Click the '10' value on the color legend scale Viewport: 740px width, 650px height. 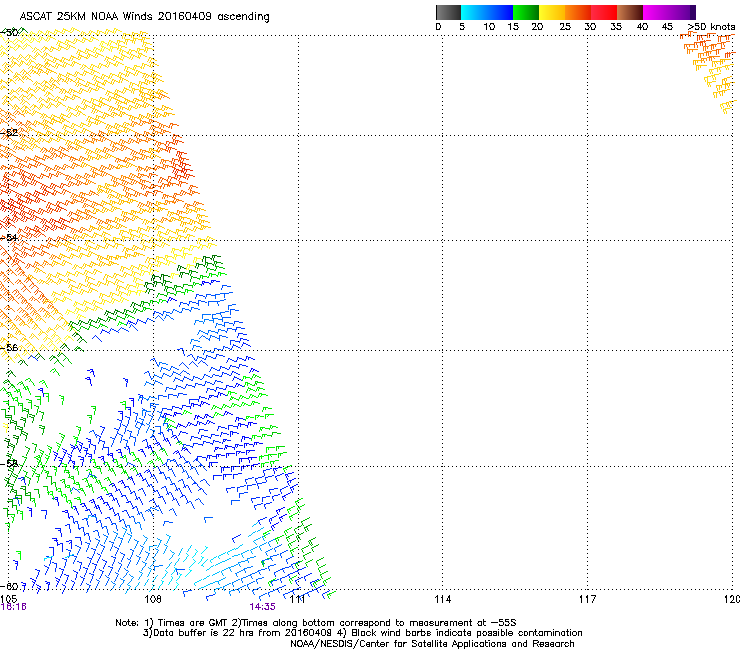(489, 27)
